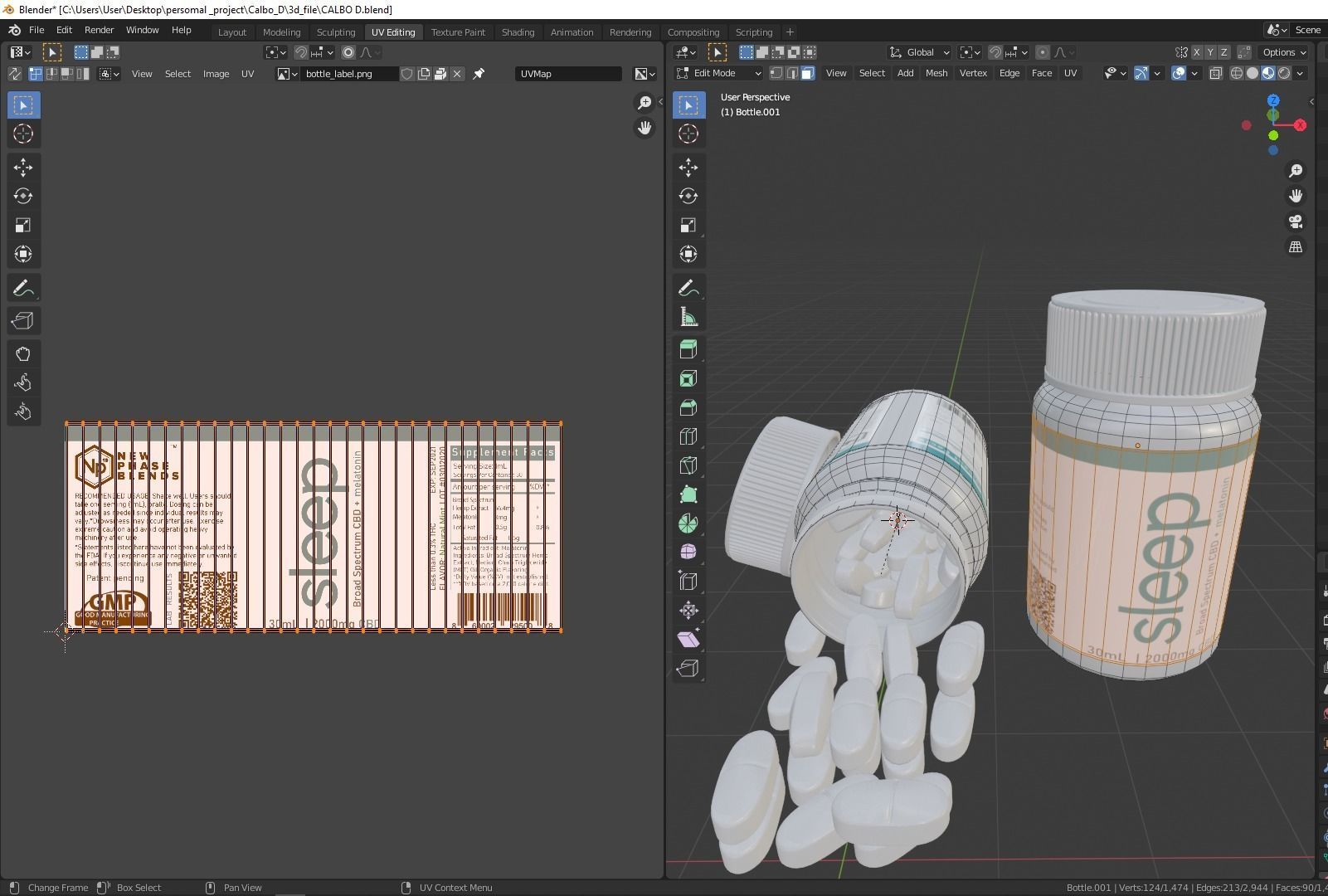1328x896 pixels.
Task: Select the Spin tool
Action: pyautogui.click(x=688, y=523)
